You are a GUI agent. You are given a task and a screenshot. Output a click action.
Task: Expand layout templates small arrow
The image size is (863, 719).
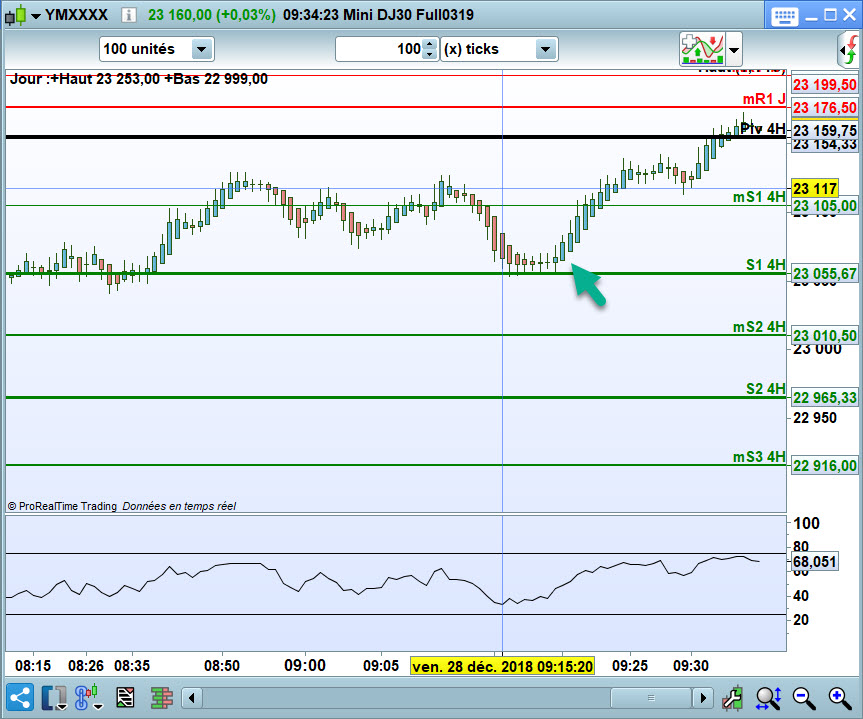61,706
